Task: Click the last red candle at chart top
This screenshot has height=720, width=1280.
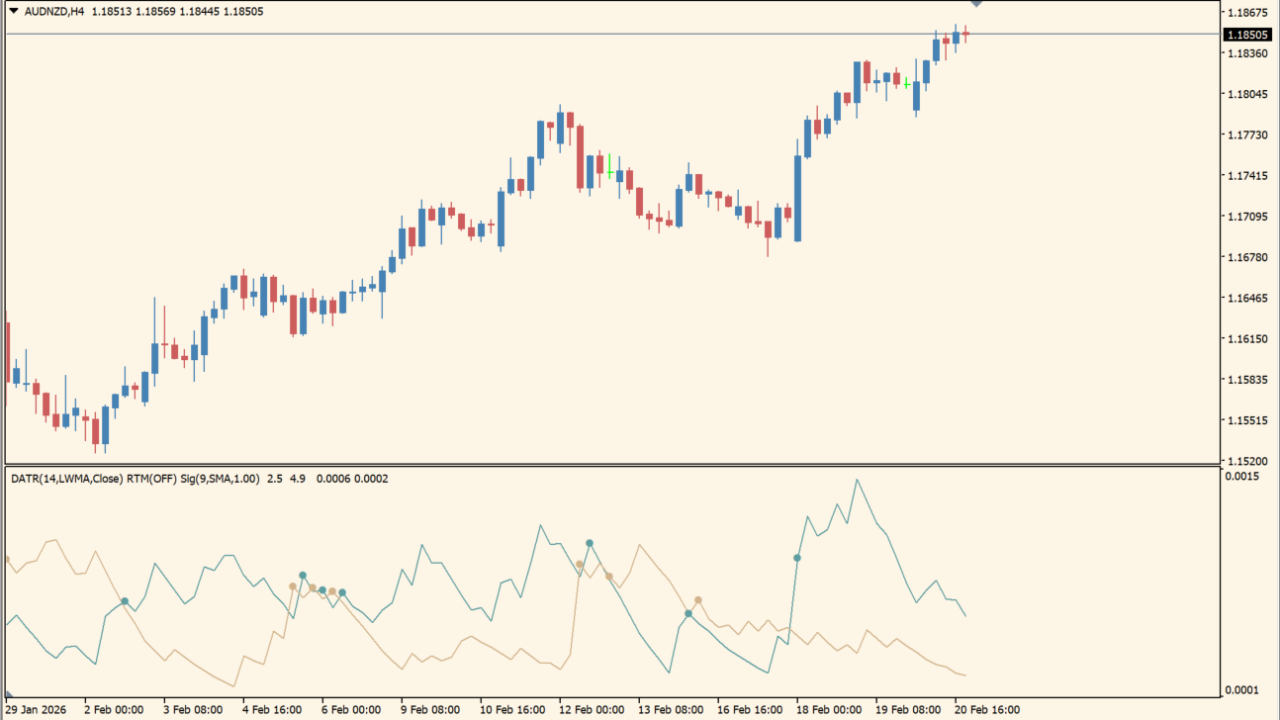Action: [x=966, y=34]
